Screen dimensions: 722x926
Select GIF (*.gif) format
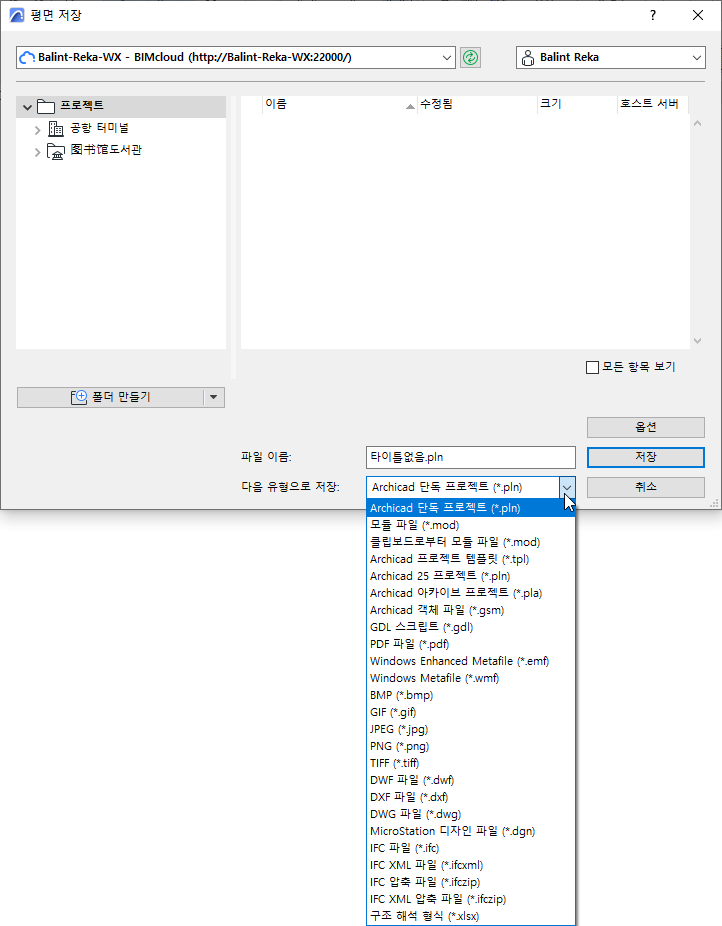pos(471,712)
